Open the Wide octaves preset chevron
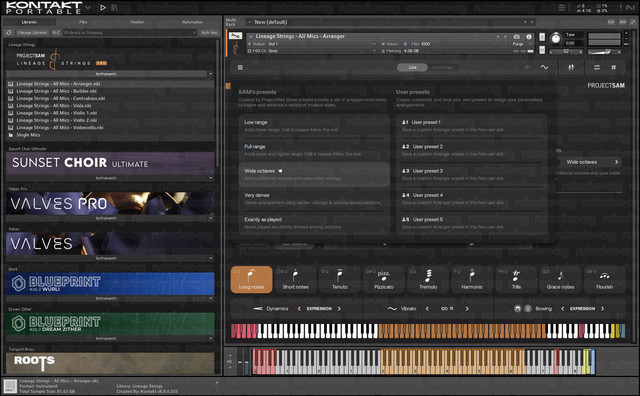 coord(616,162)
